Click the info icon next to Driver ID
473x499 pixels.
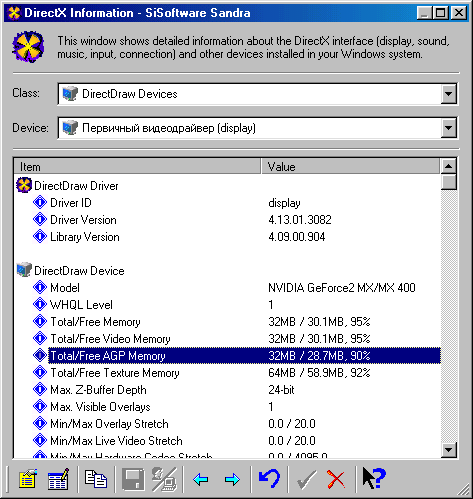coord(40,202)
